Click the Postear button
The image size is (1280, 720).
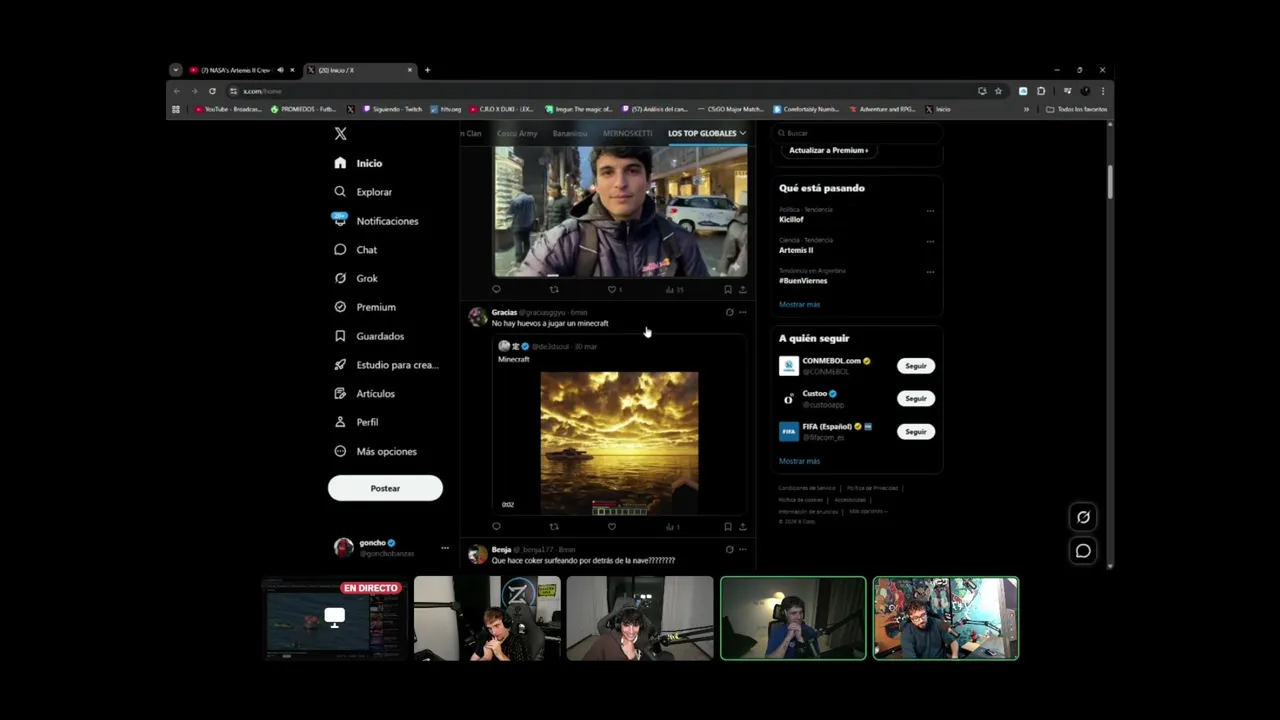[385, 488]
